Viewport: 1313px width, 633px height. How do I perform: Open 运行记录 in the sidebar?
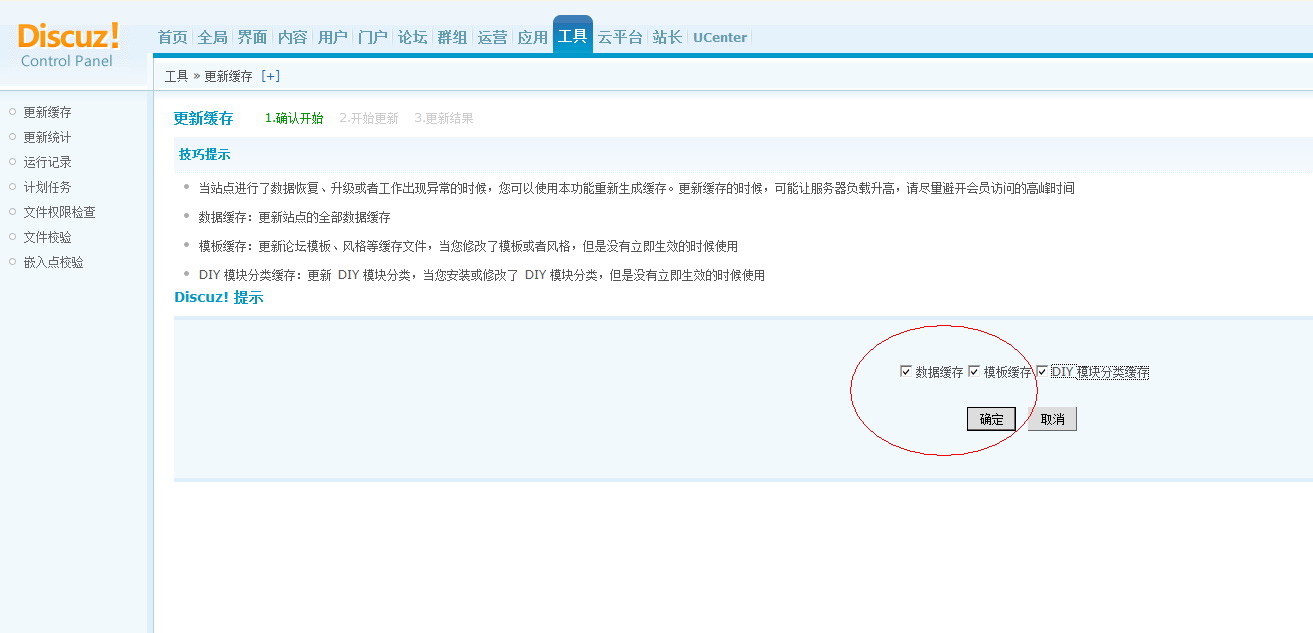(x=47, y=162)
